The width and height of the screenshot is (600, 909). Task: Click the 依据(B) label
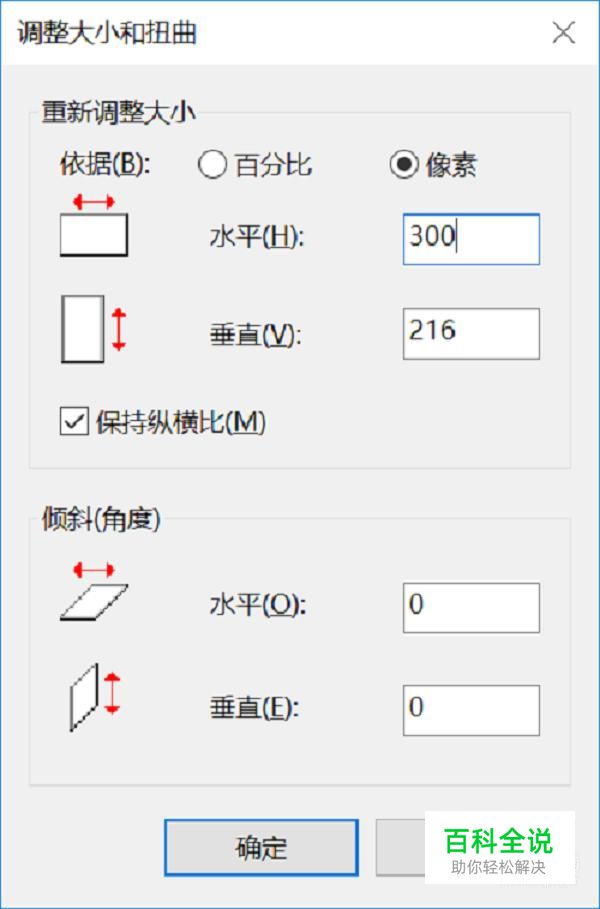[105, 165]
